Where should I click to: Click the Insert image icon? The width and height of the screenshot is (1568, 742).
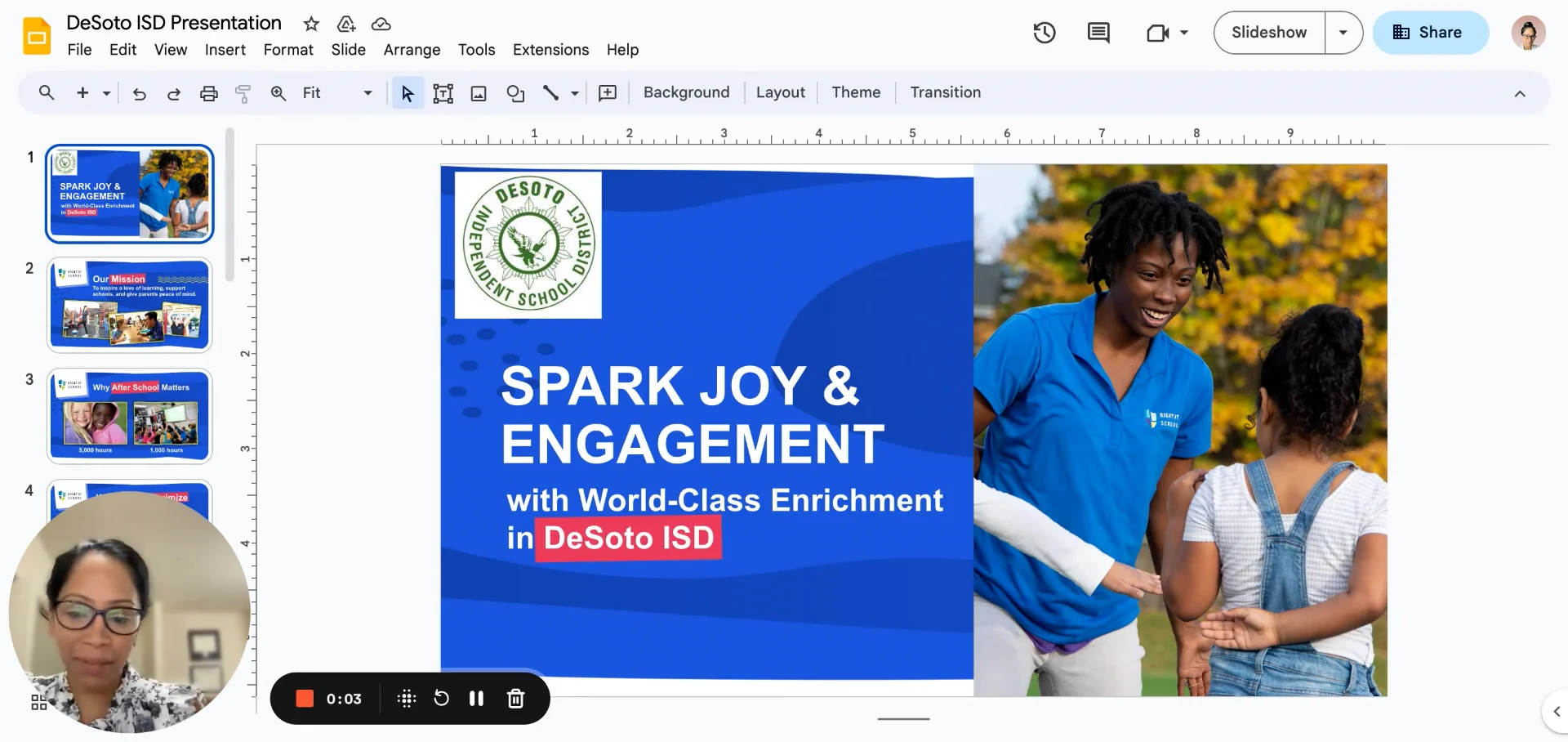pos(479,93)
